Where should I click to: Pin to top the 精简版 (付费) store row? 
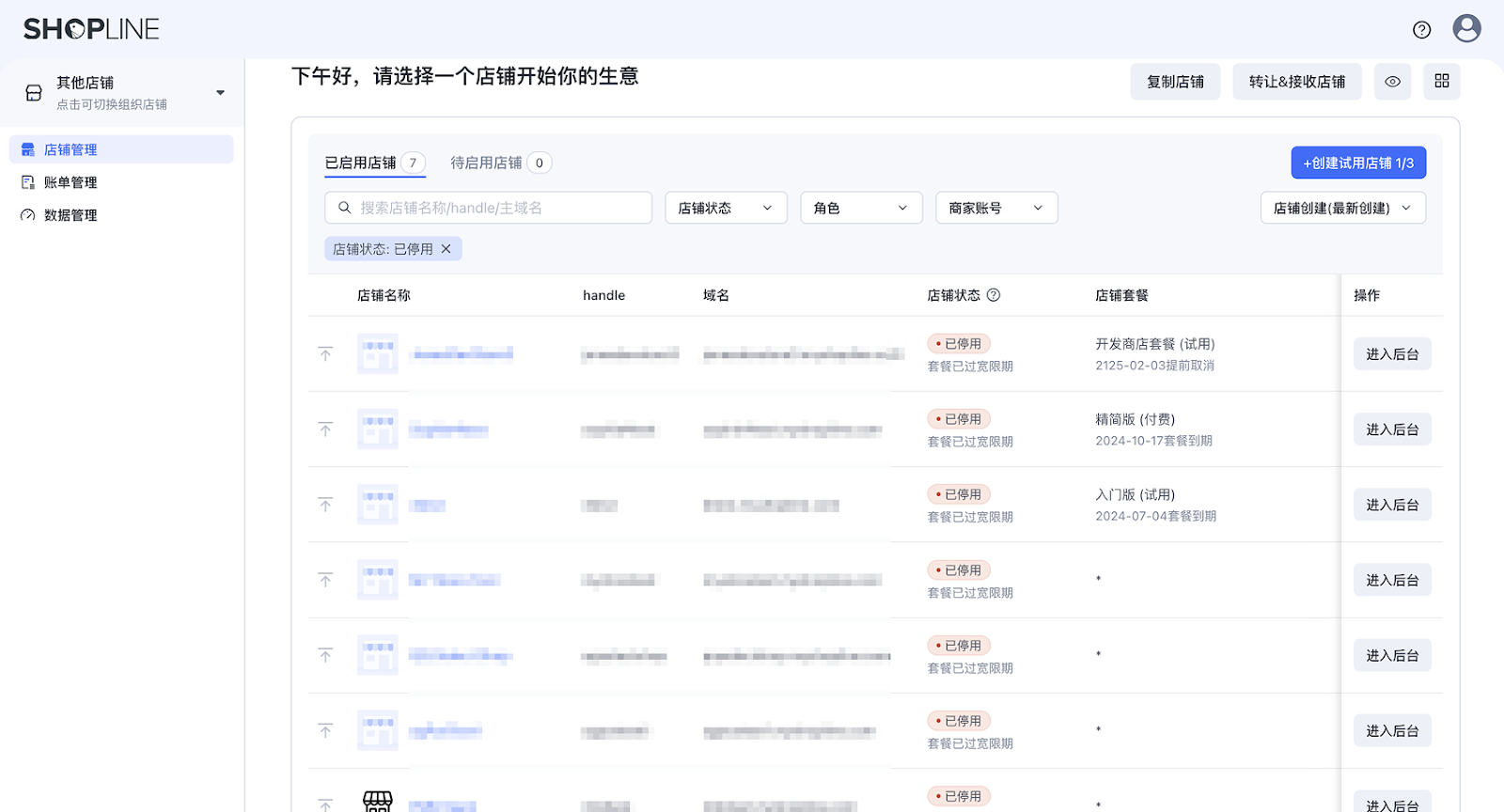coord(325,429)
